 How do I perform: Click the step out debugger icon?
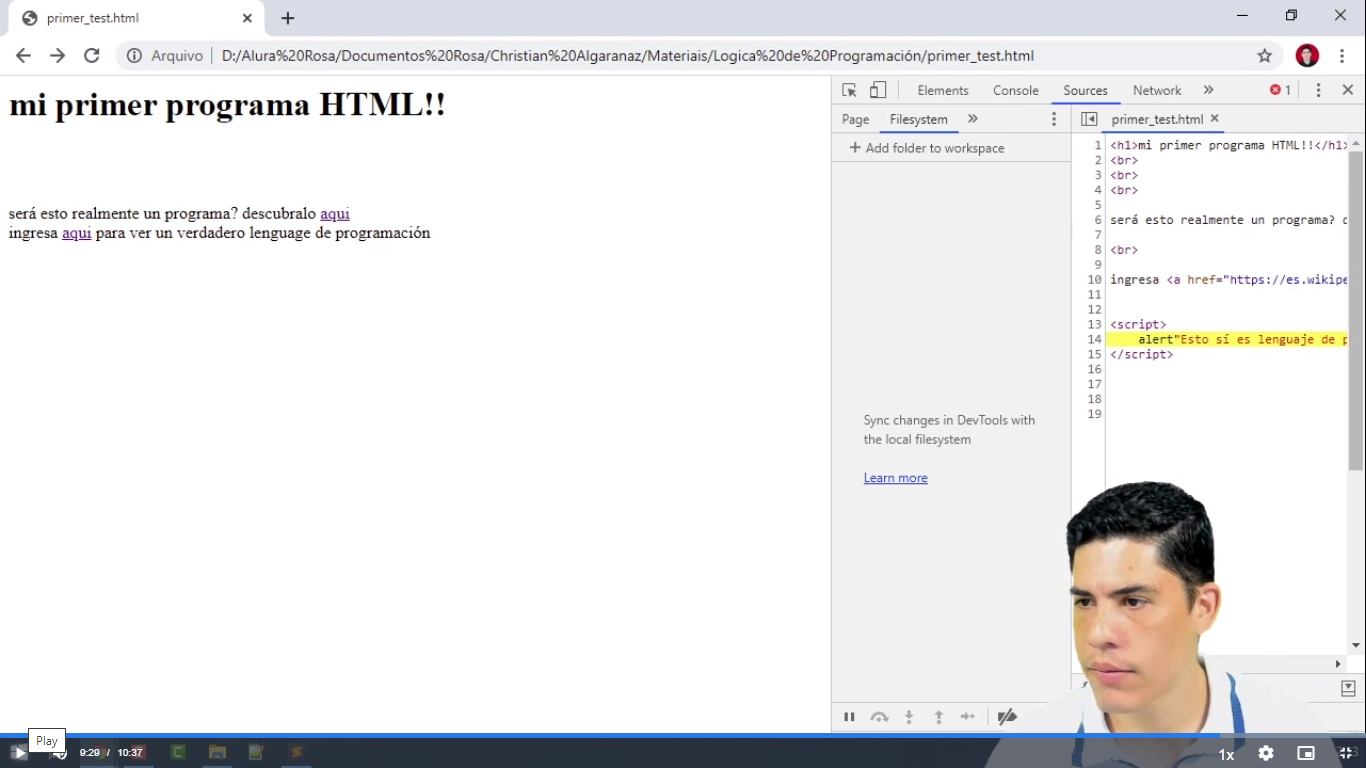[x=938, y=716]
